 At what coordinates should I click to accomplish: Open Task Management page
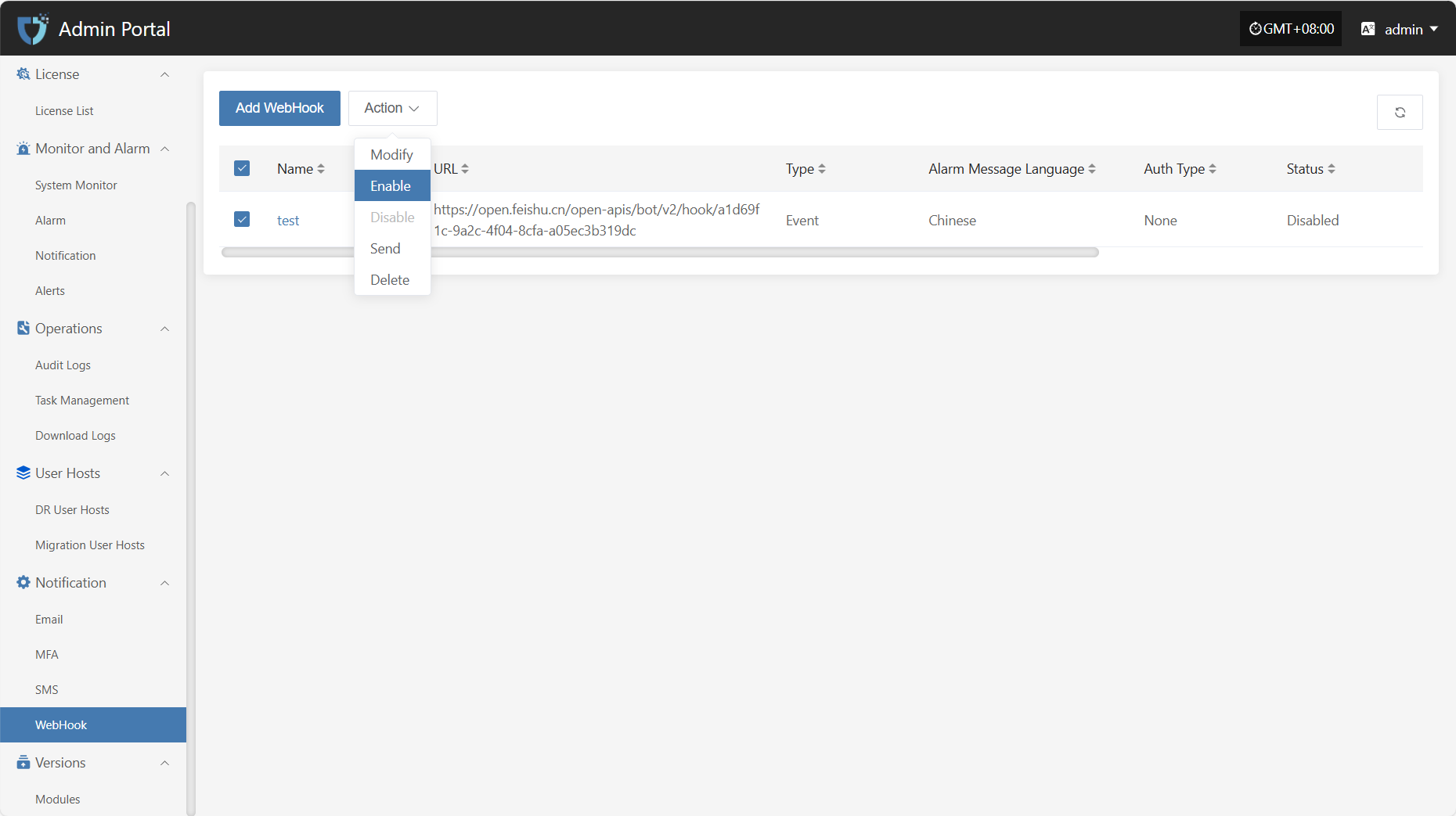coord(82,401)
